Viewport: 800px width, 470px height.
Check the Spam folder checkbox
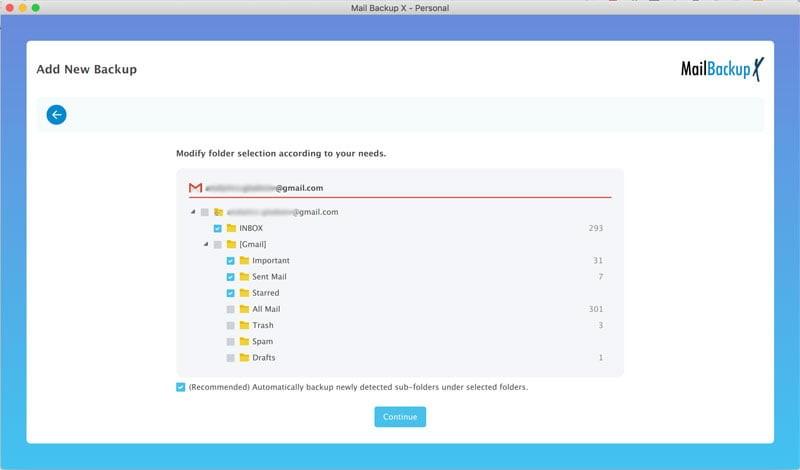point(231,341)
